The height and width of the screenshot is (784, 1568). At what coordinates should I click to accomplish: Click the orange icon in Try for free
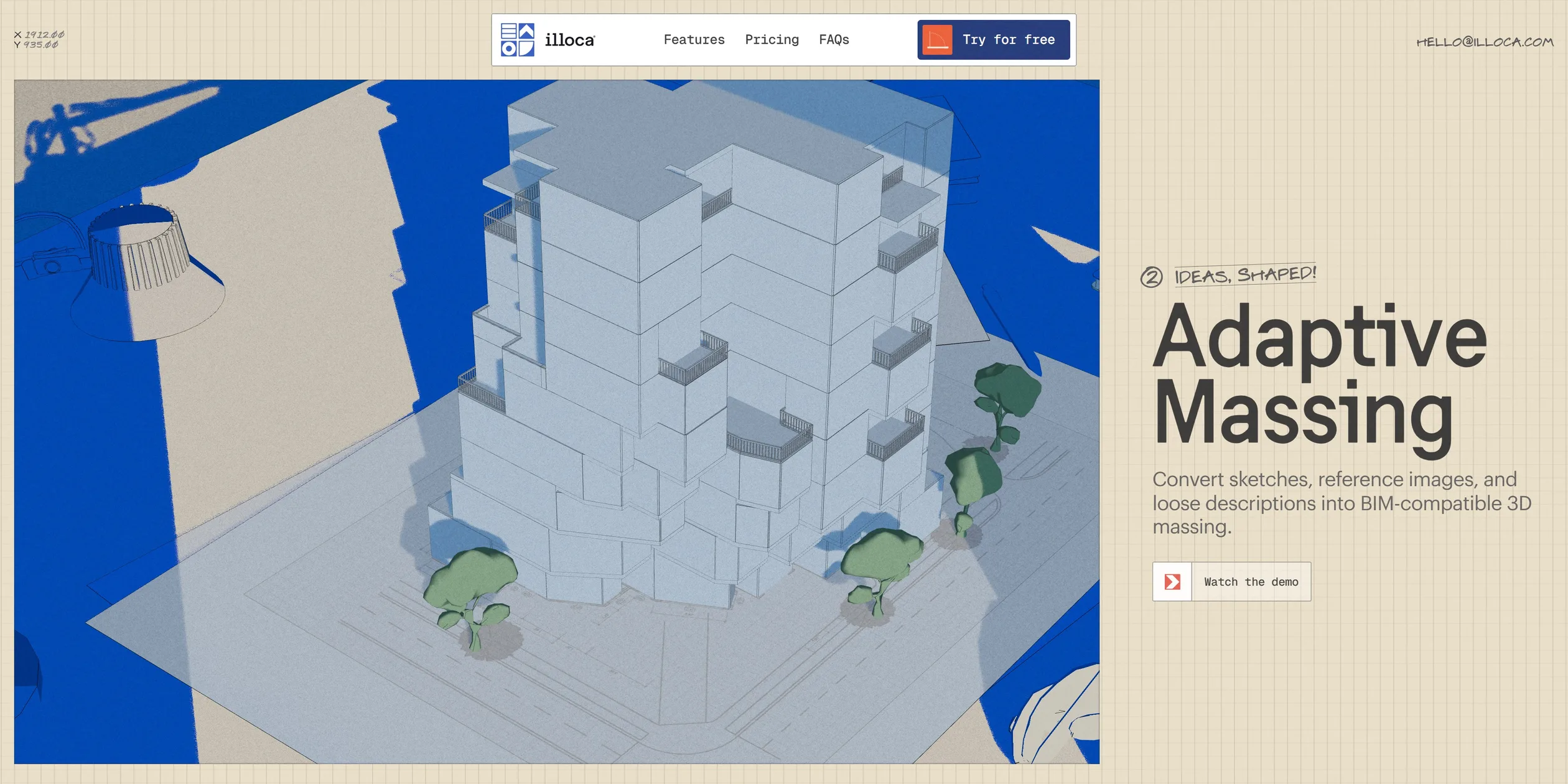pos(937,40)
